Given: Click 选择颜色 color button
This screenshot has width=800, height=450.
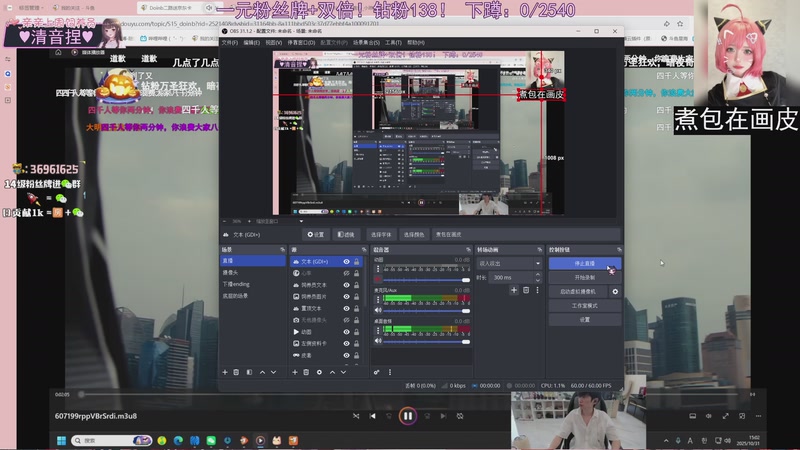Looking at the screenshot, I should pos(414,235).
